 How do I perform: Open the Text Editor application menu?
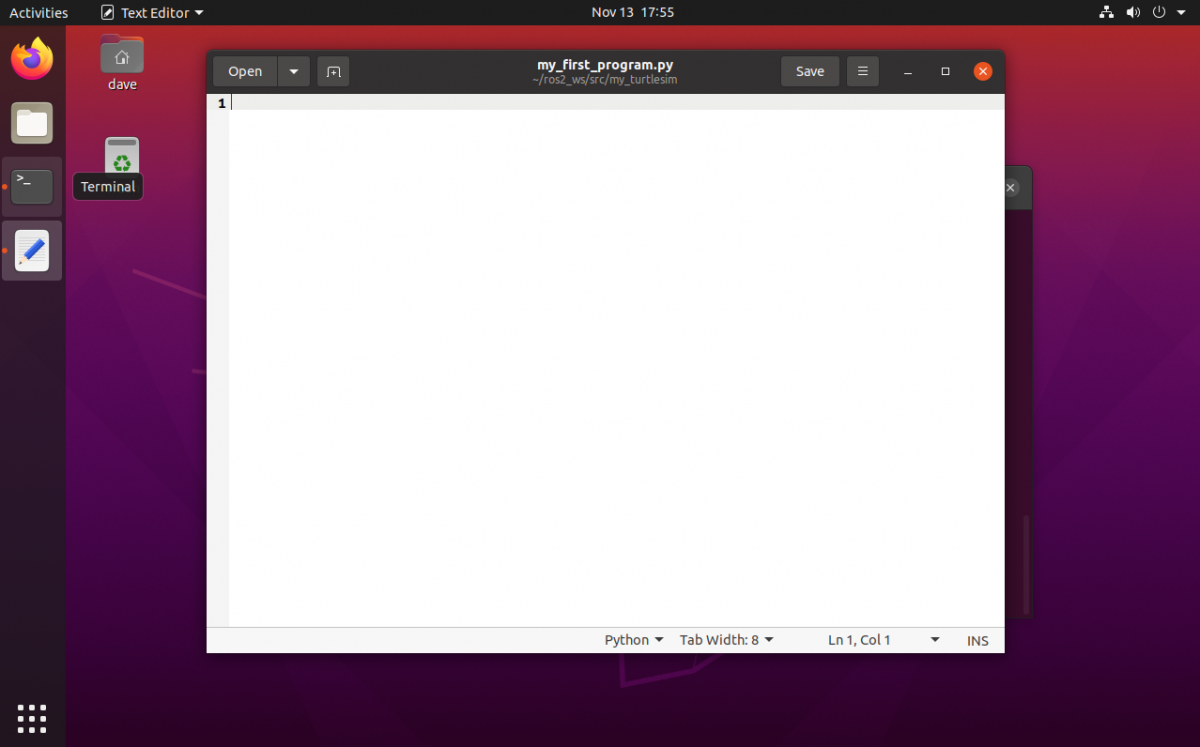point(151,12)
